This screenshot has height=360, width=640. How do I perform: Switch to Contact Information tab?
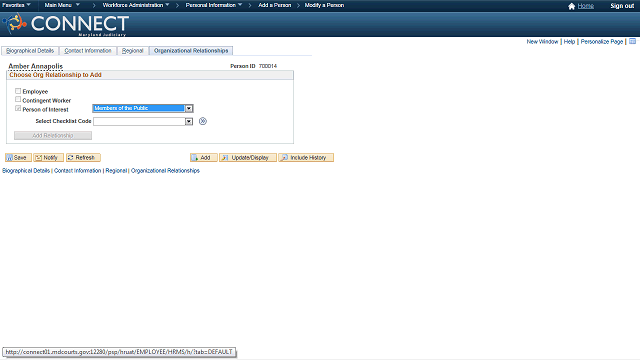tap(88, 51)
